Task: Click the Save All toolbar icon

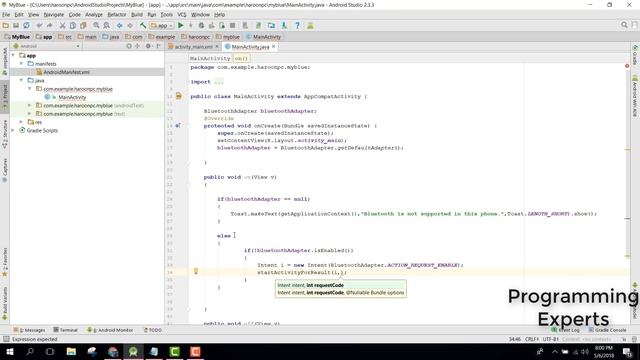Action: [x=16, y=26]
